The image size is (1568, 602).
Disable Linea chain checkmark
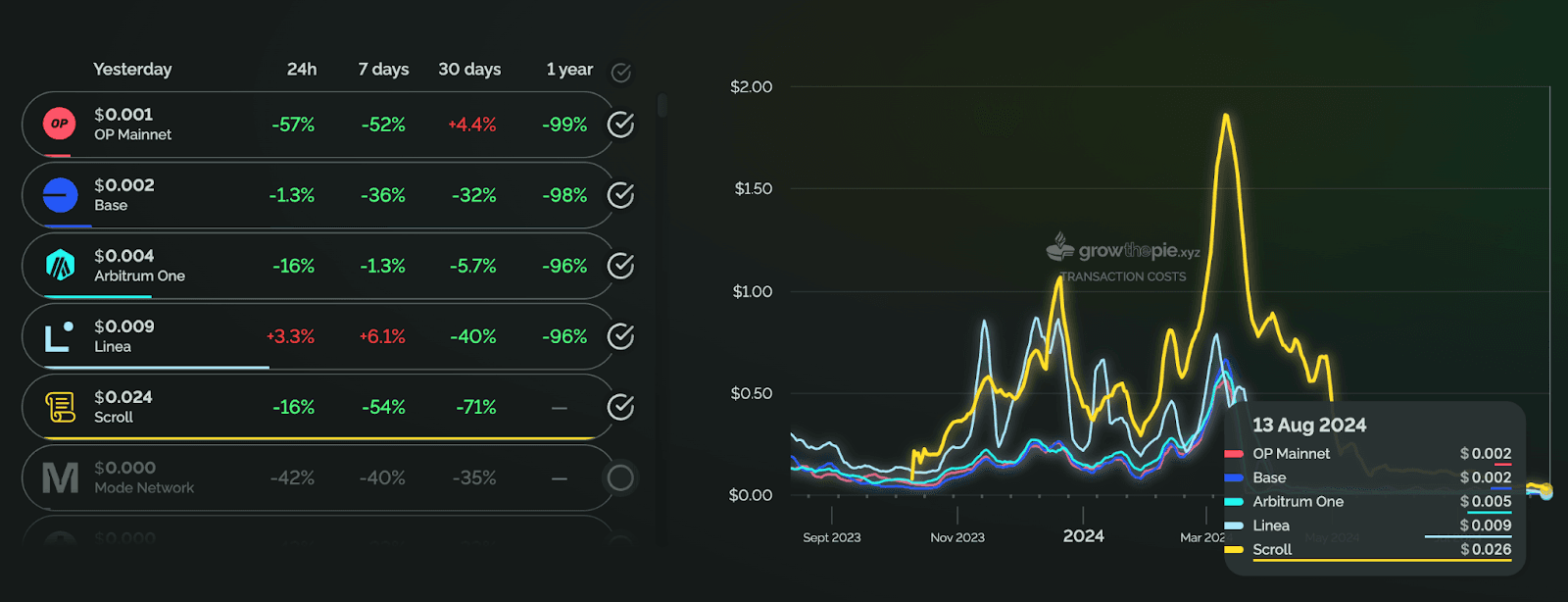(620, 336)
